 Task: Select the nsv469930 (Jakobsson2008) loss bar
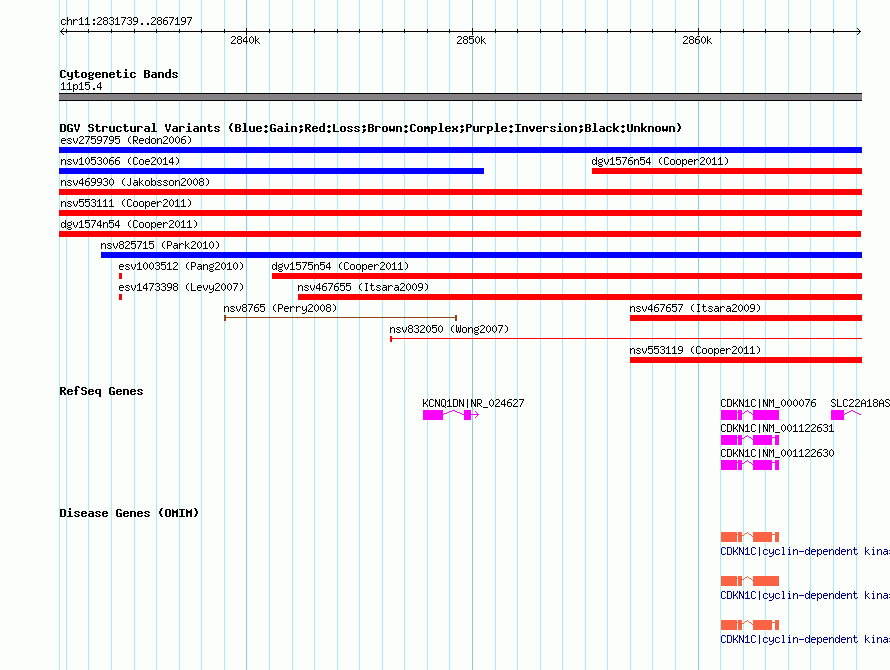point(460,192)
